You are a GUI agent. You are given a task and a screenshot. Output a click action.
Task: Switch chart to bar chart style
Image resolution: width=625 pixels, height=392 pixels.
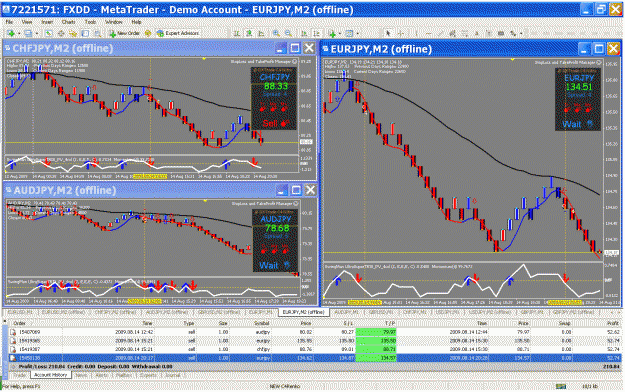click(x=236, y=33)
